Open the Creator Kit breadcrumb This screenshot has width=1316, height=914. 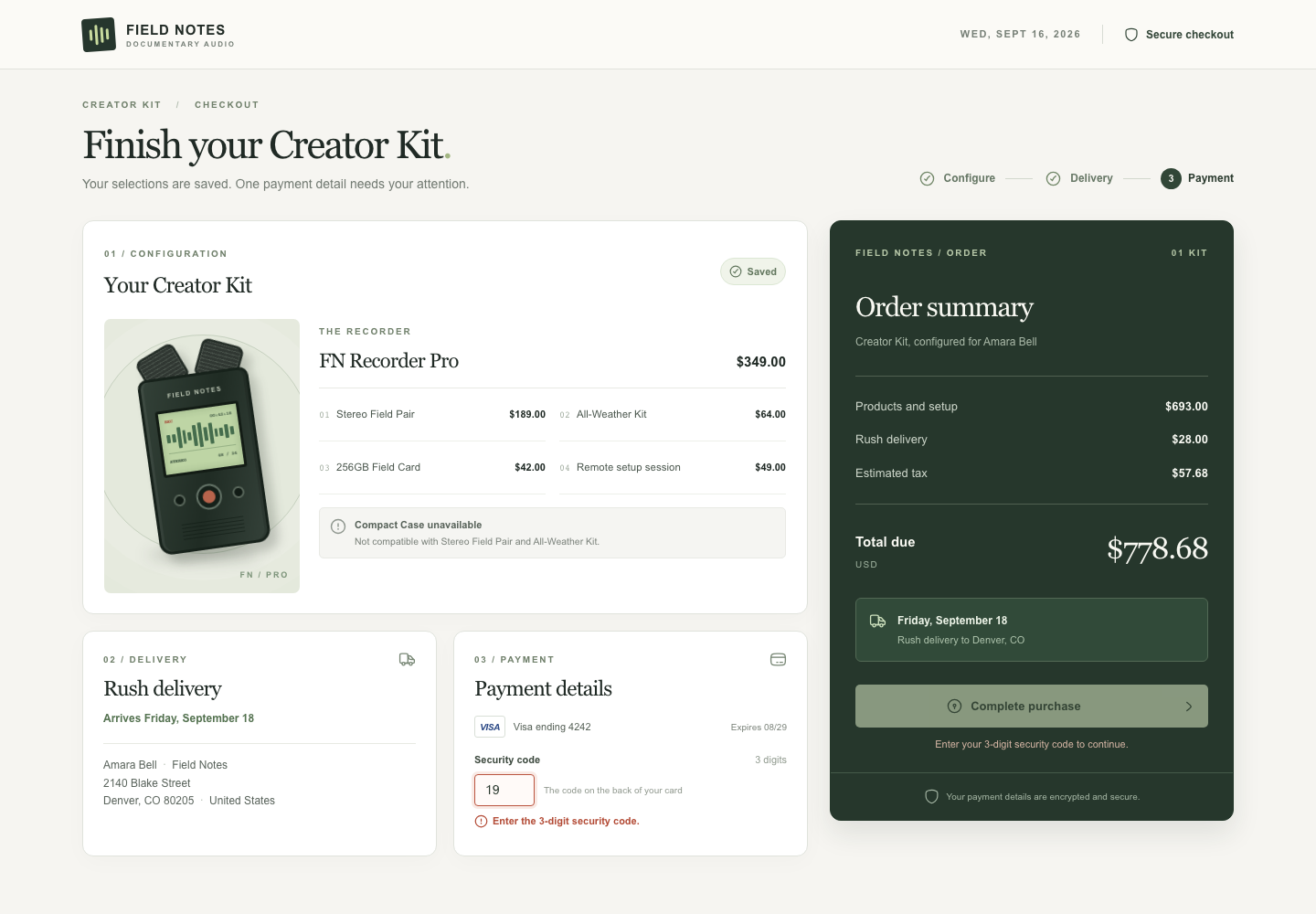click(x=122, y=105)
